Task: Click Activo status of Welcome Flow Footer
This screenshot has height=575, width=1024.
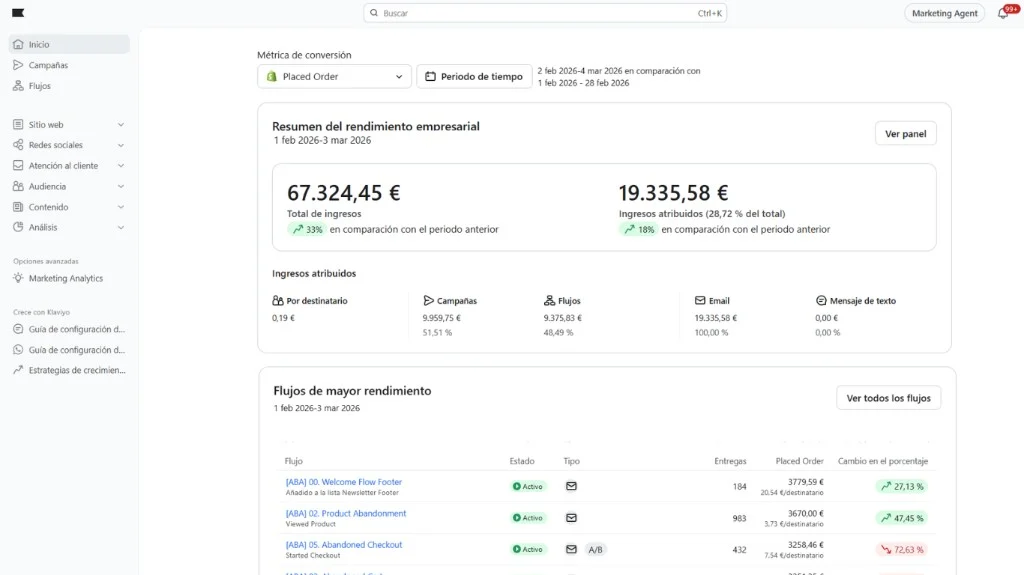Action: pyautogui.click(x=528, y=486)
